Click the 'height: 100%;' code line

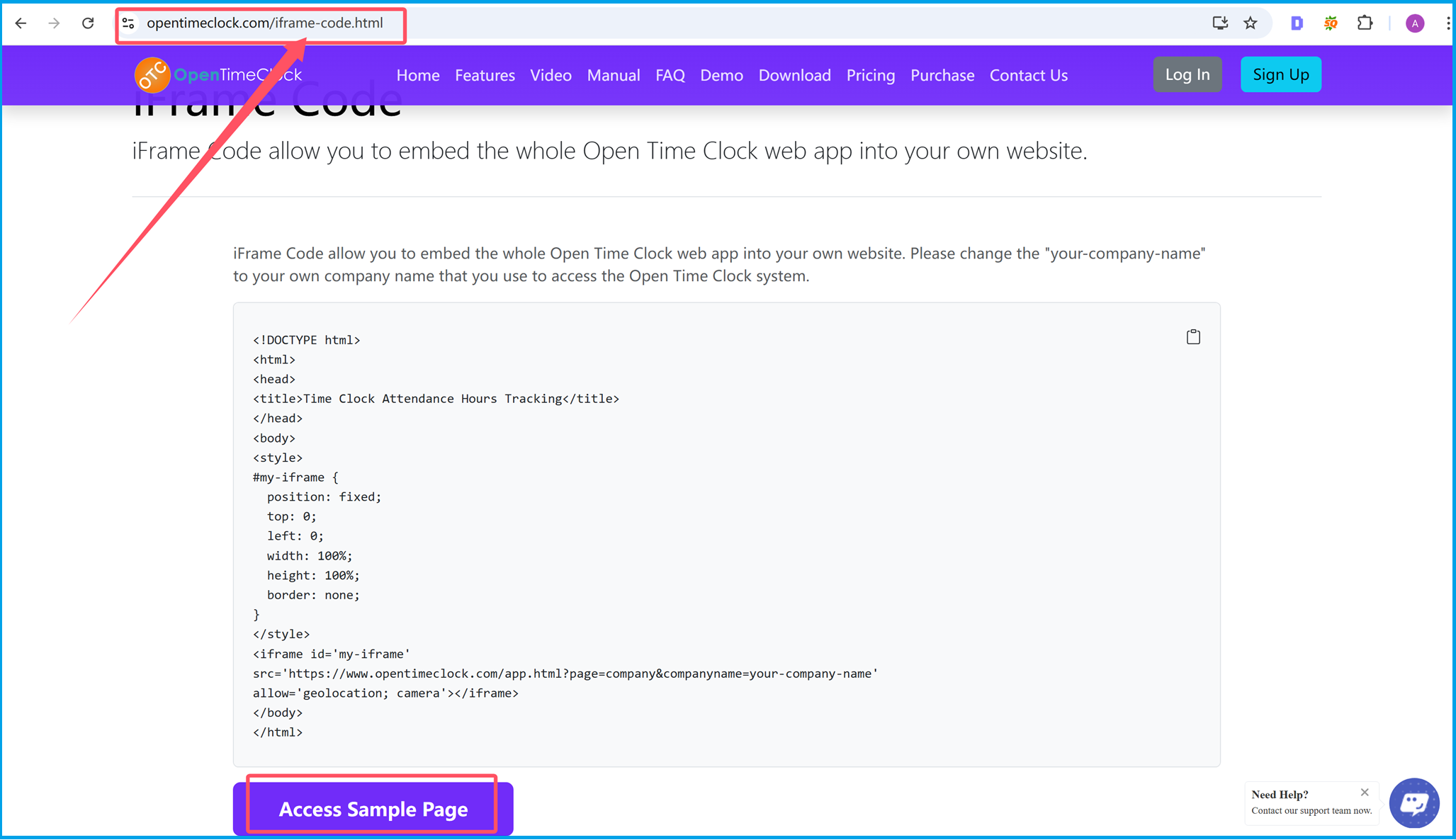pos(313,576)
